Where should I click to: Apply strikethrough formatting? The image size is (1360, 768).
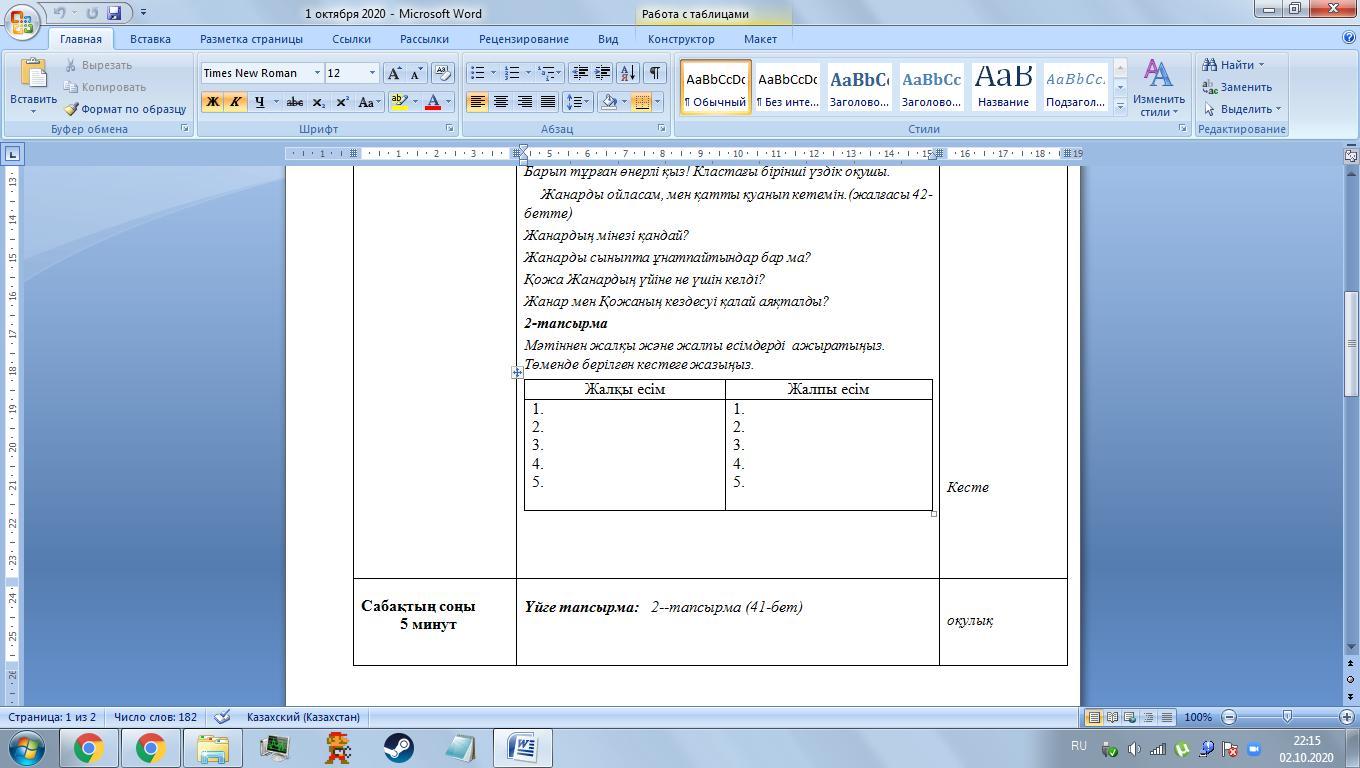(294, 102)
